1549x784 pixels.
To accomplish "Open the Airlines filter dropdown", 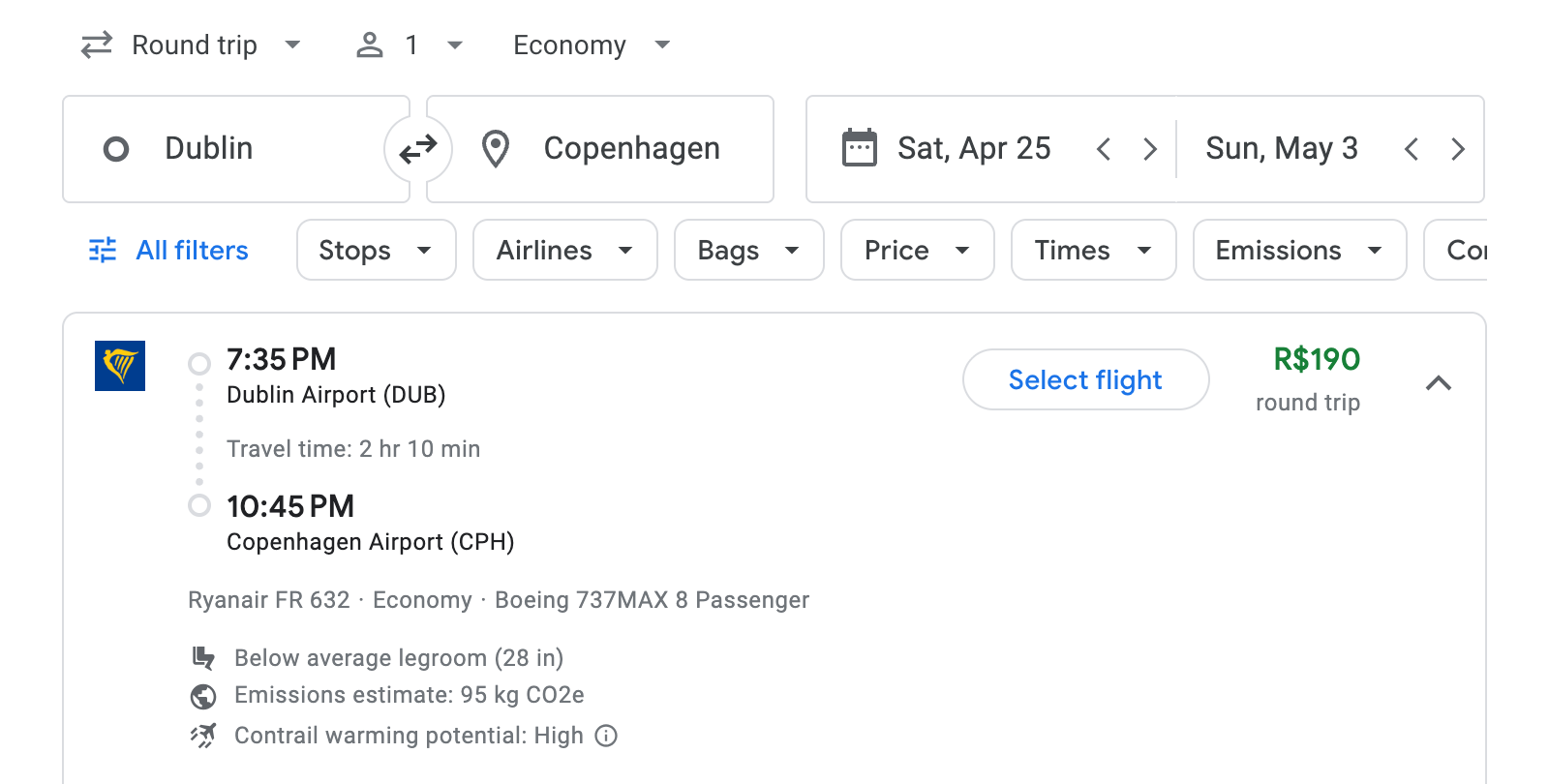I will pos(564,250).
